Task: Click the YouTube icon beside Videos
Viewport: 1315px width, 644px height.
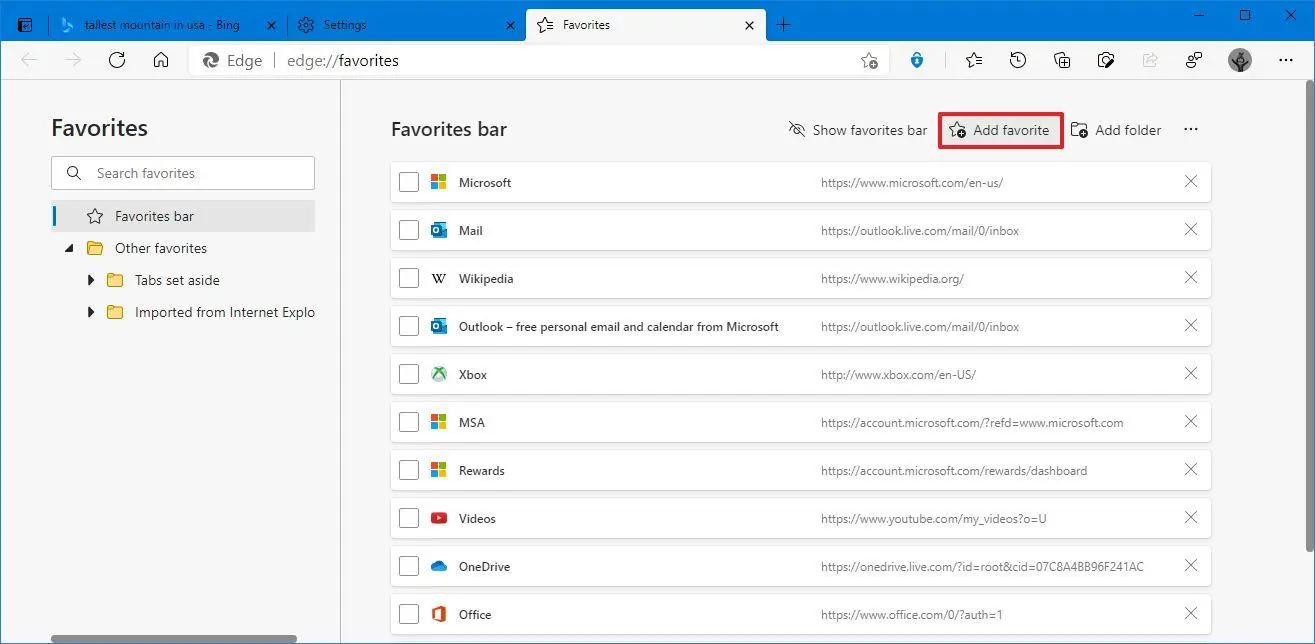Action: tap(438, 518)
